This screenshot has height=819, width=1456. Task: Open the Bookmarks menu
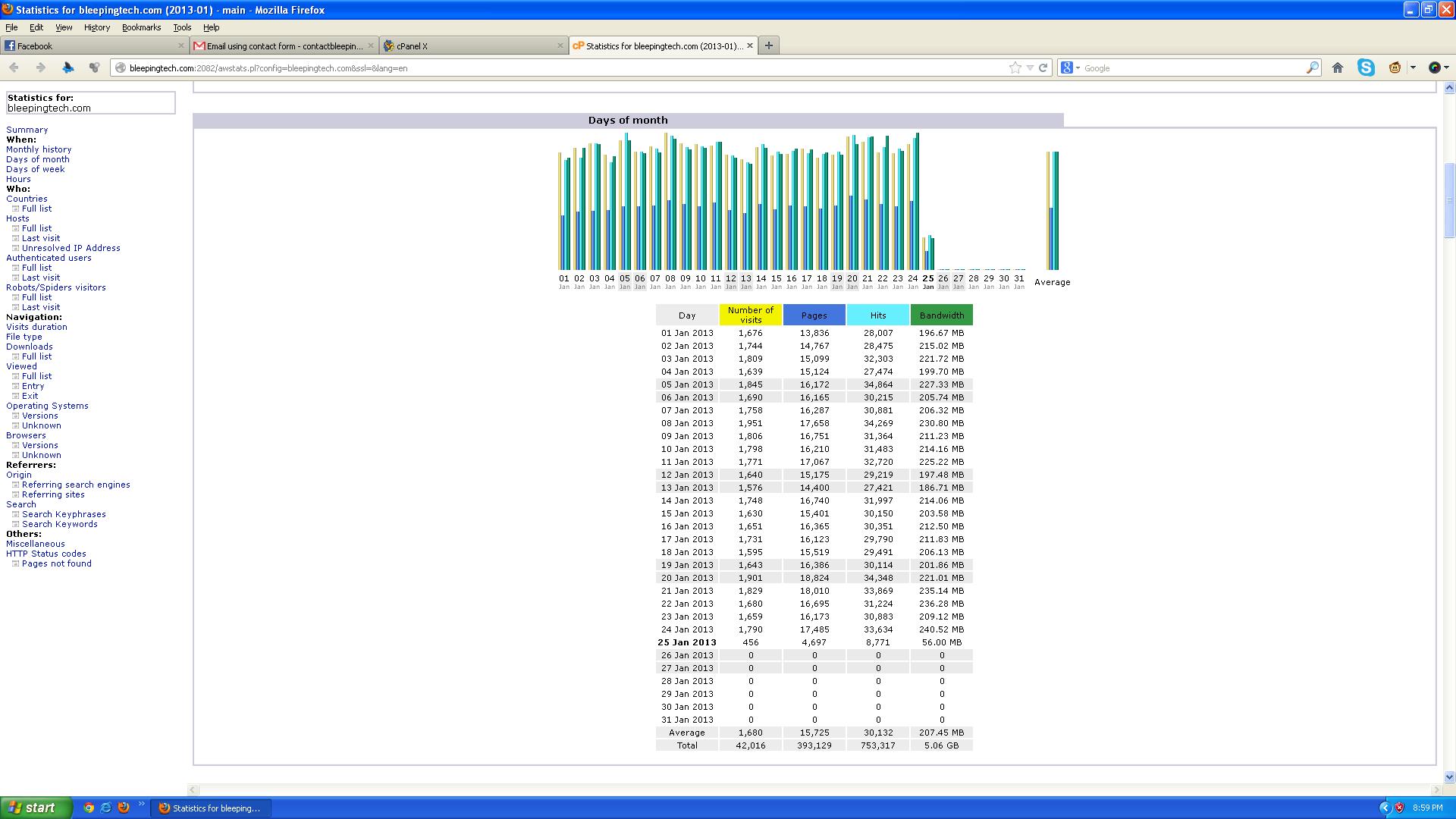point(141,27)
